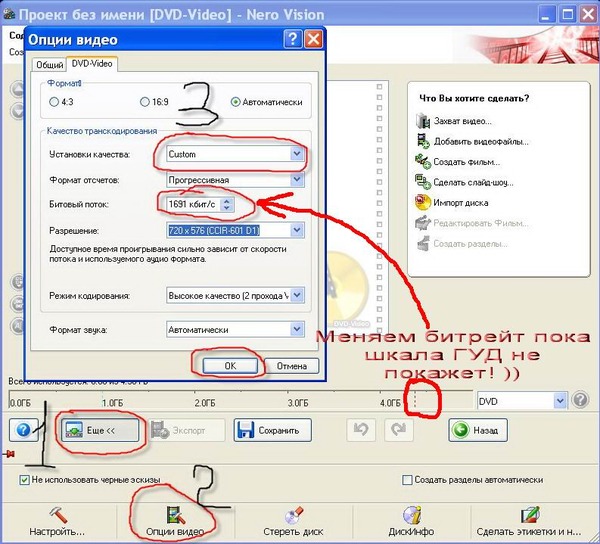The image size is (600, 544).
Task: Click the Экспорт button
Action: pyautogui.click(x=187, y=430)
